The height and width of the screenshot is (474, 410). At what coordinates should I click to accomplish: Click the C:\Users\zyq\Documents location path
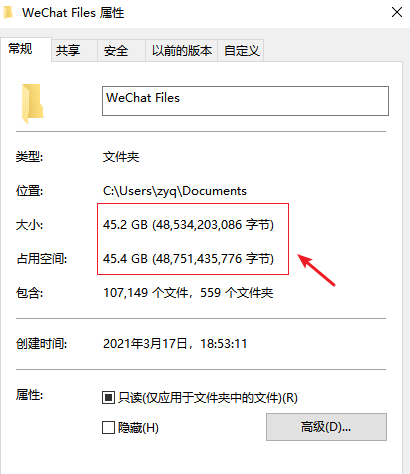click(175, 191)
